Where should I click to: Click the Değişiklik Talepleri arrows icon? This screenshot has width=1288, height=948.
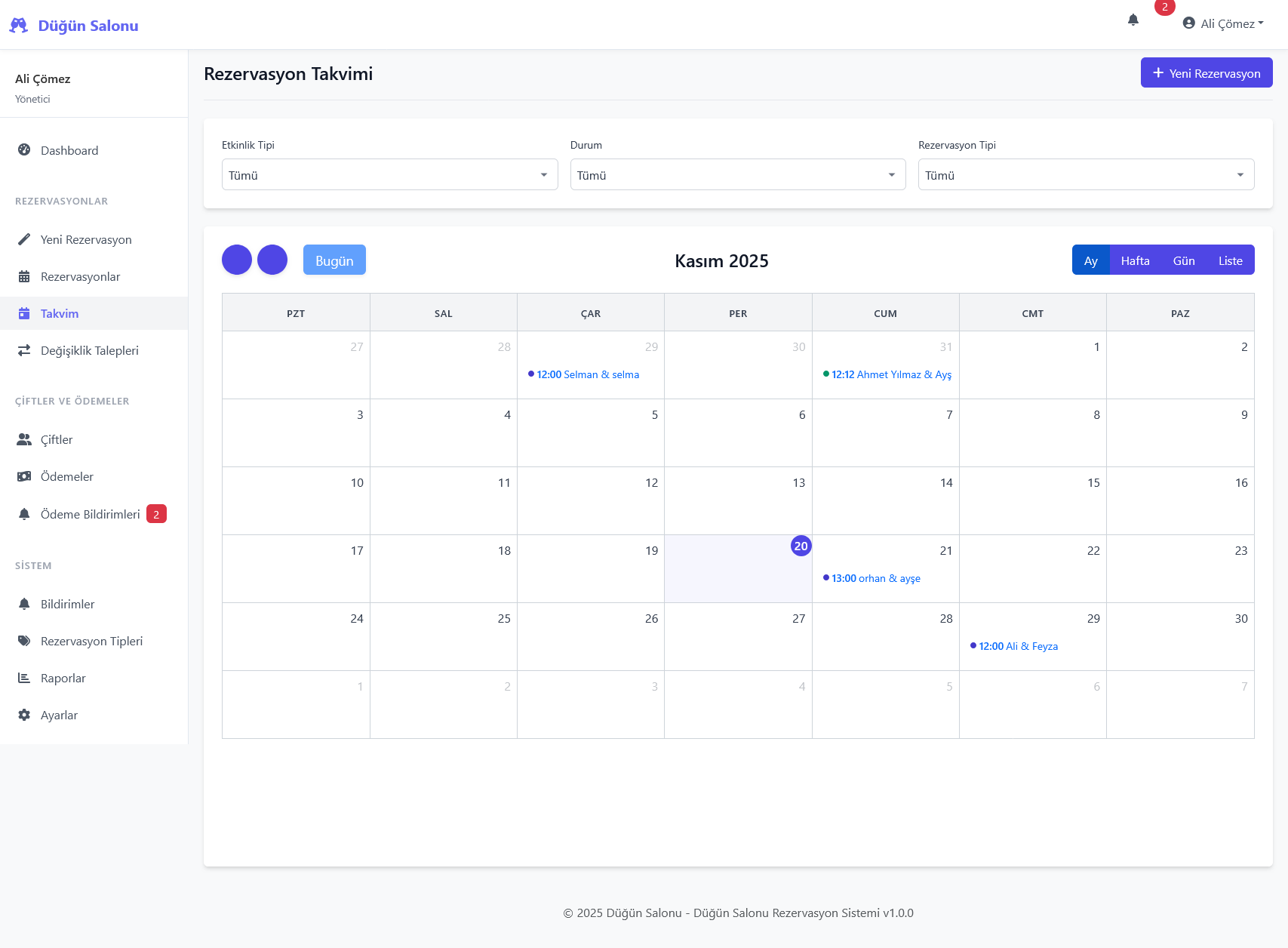(x=24, y=350)
